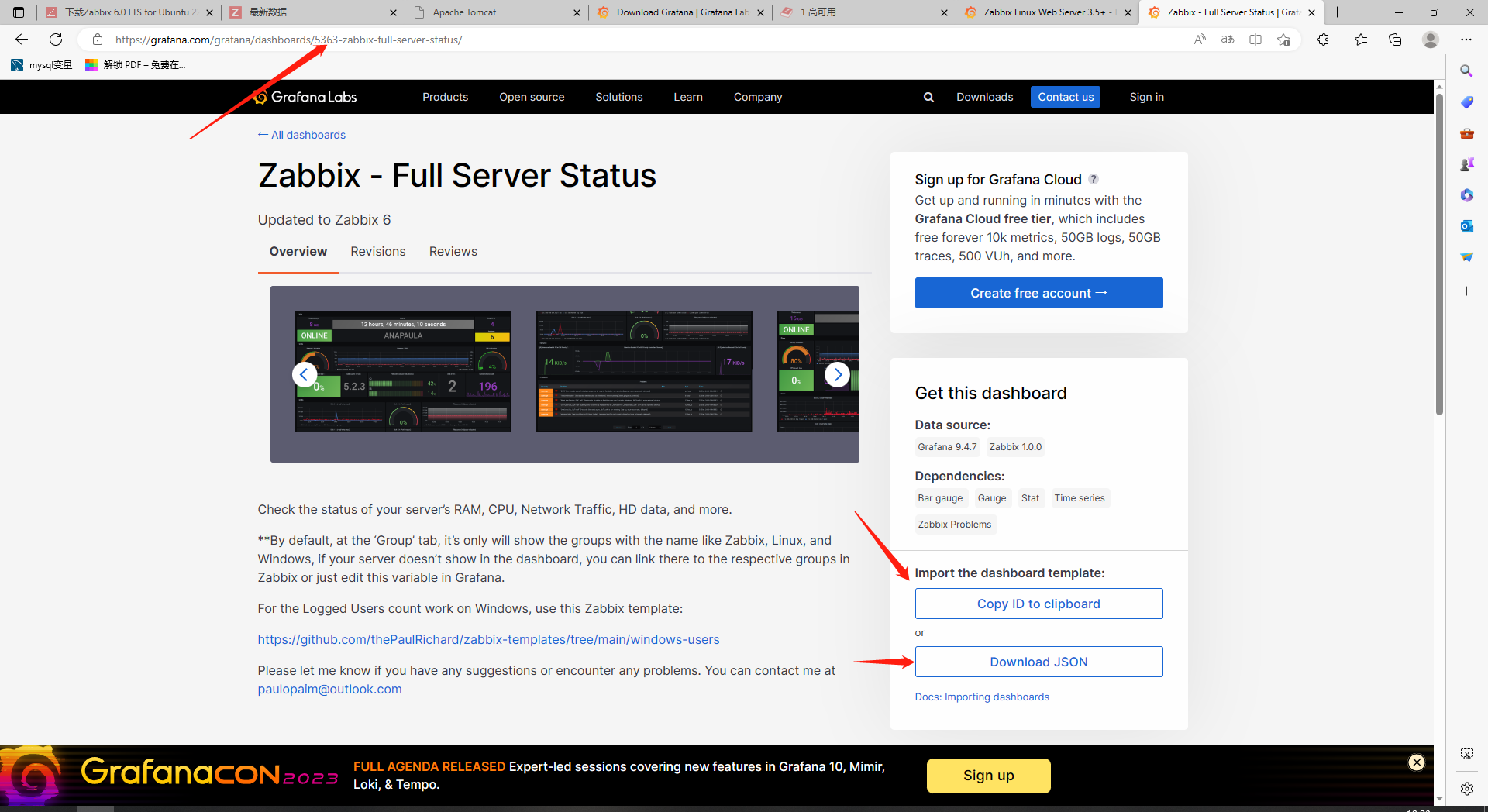Open the collections icon
The image size is (1488, 812).
[x=1395, y=40]
